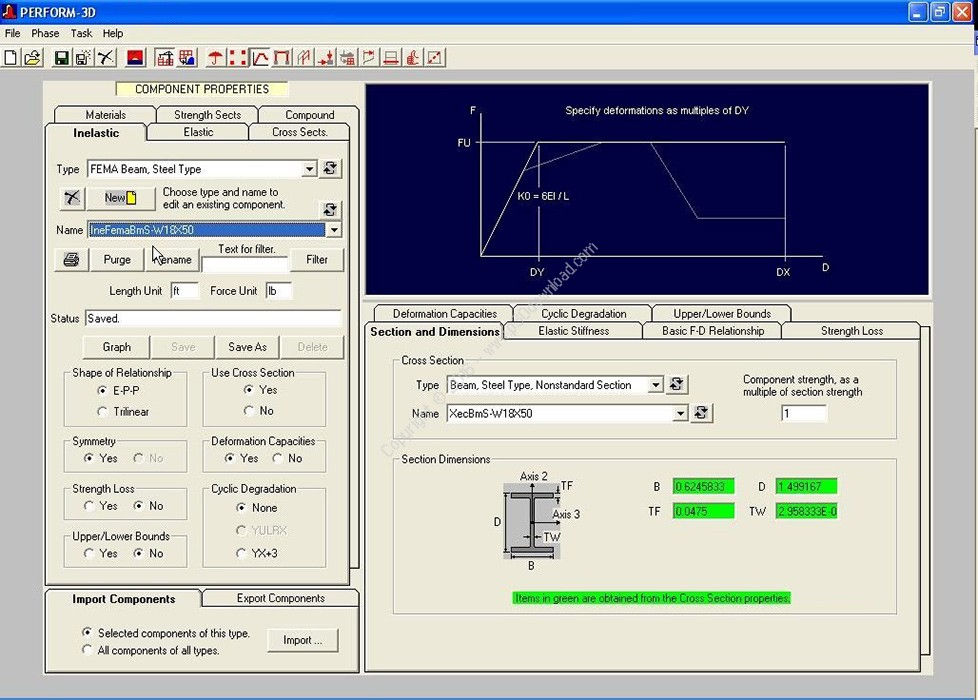The image size is (978, 700).
Task: Choose Selected components of this type
Action: pyautogui.click(x=87, y=633)
